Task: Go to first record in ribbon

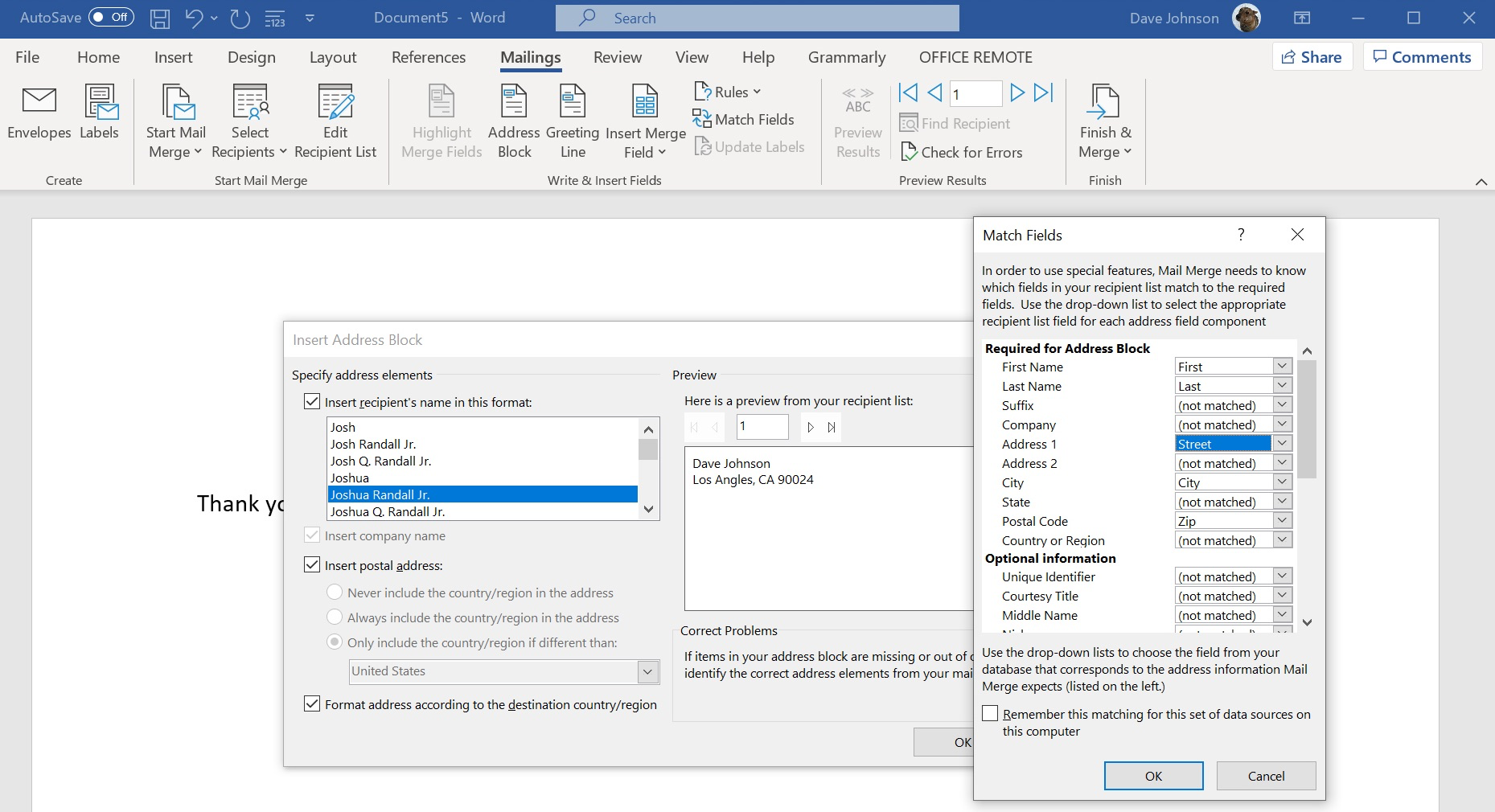Action: pos(908,93)
